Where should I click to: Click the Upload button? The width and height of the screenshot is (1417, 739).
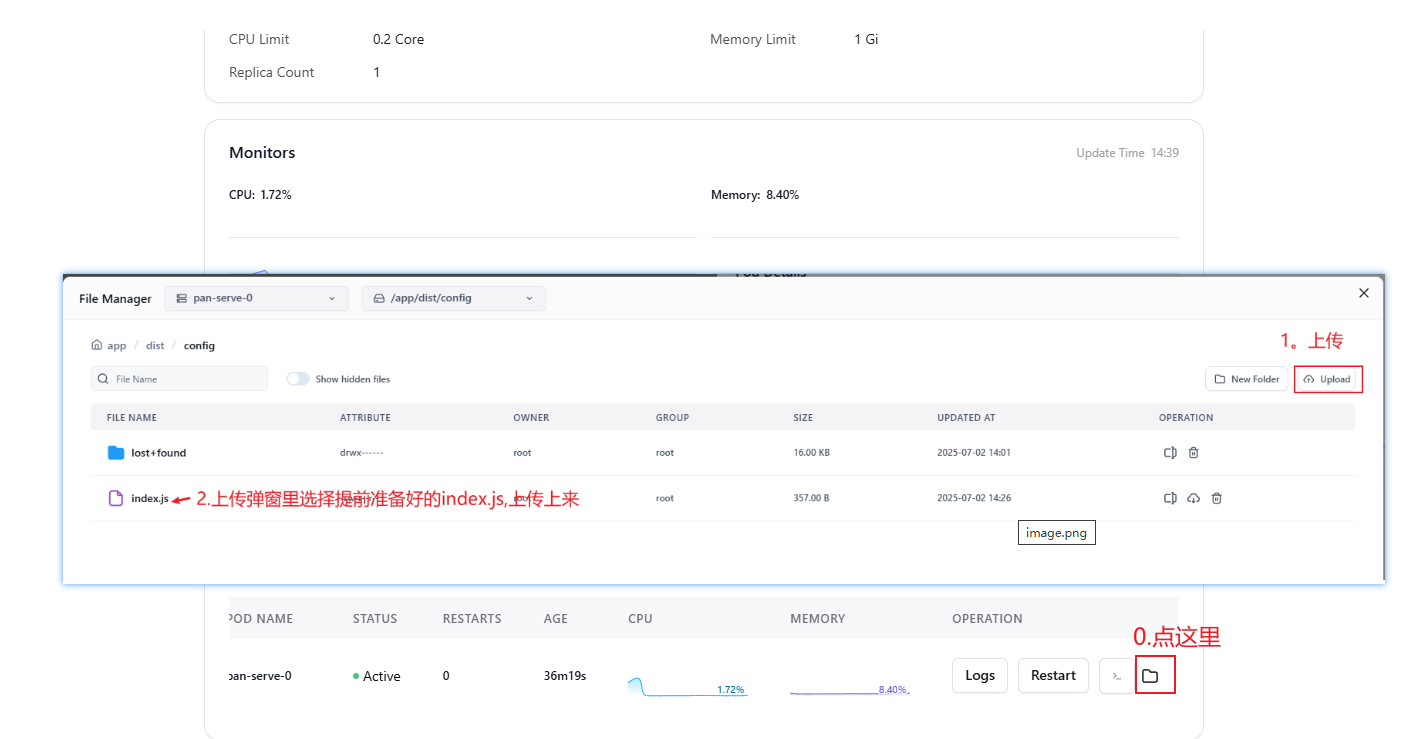pos(1327,379)
